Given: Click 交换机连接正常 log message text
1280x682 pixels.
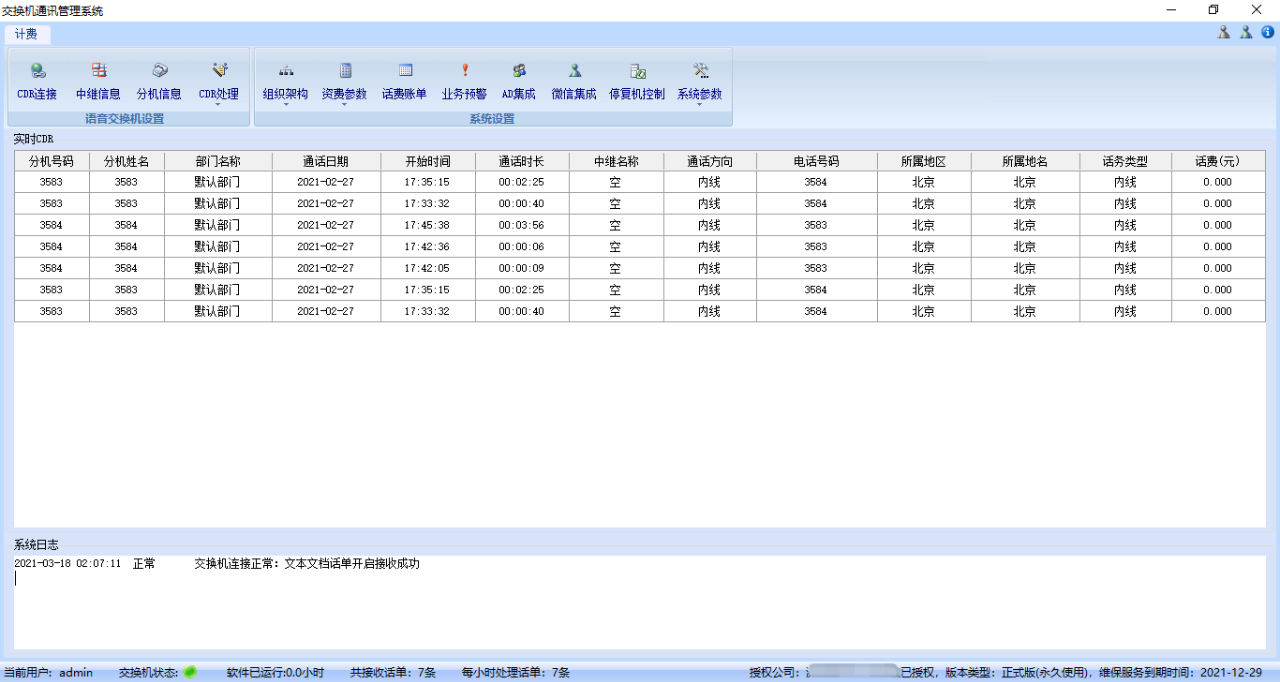Looking at the screenshot, I should coord(307,564).
